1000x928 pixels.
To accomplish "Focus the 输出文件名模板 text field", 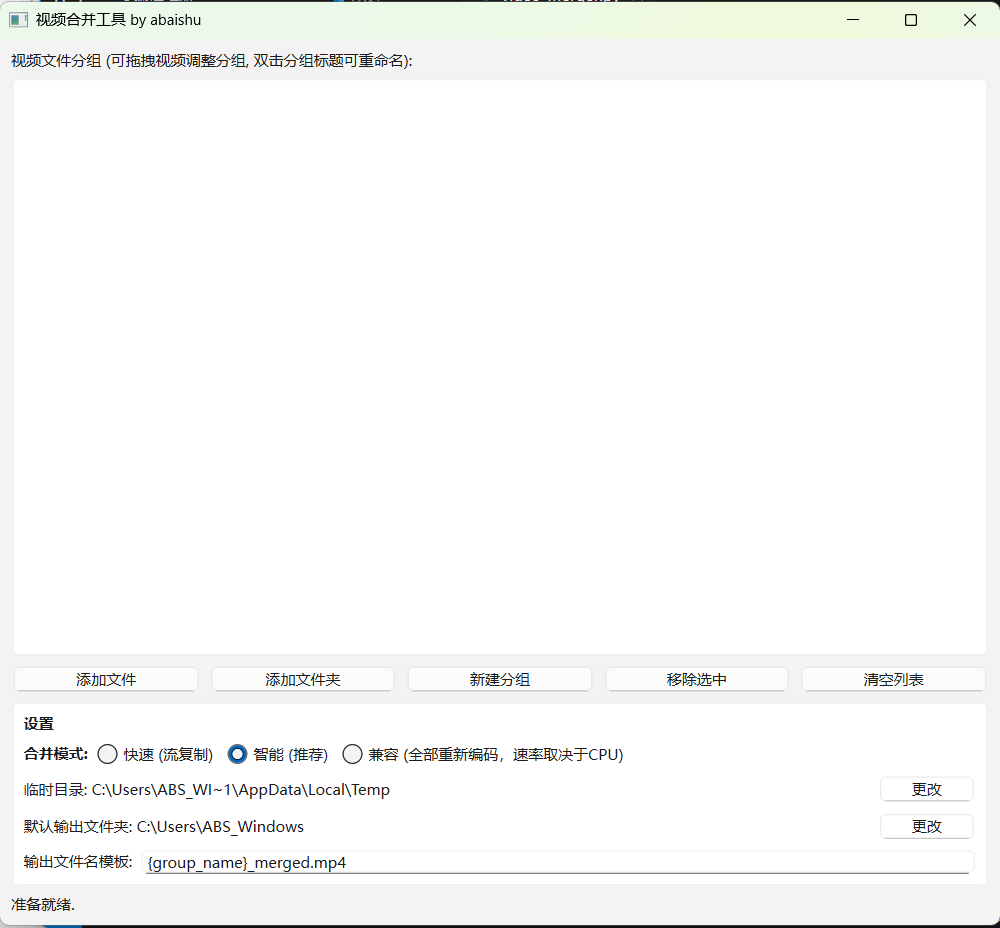I will (x=557, y=862).
